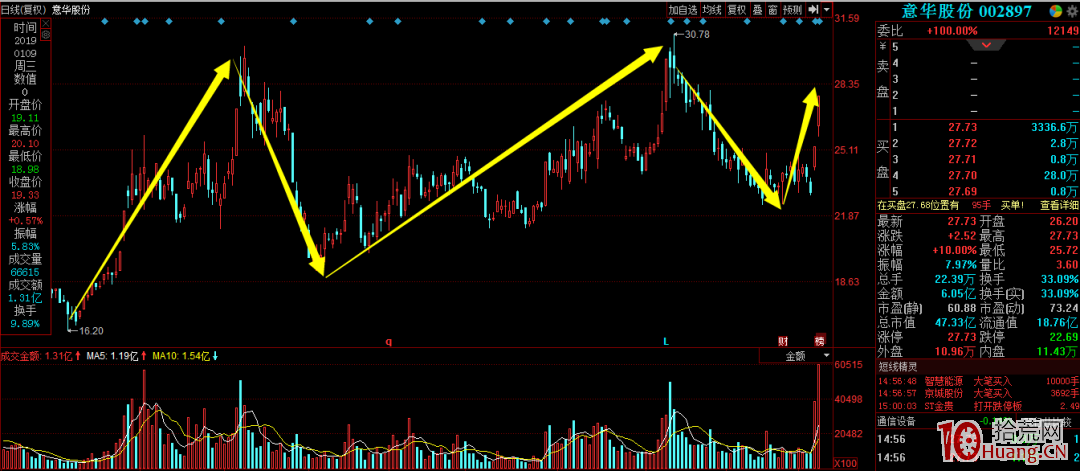Click the 跌停 22.69 value
Screen dimensions: 1080x471
click(x=1063, y=337)
